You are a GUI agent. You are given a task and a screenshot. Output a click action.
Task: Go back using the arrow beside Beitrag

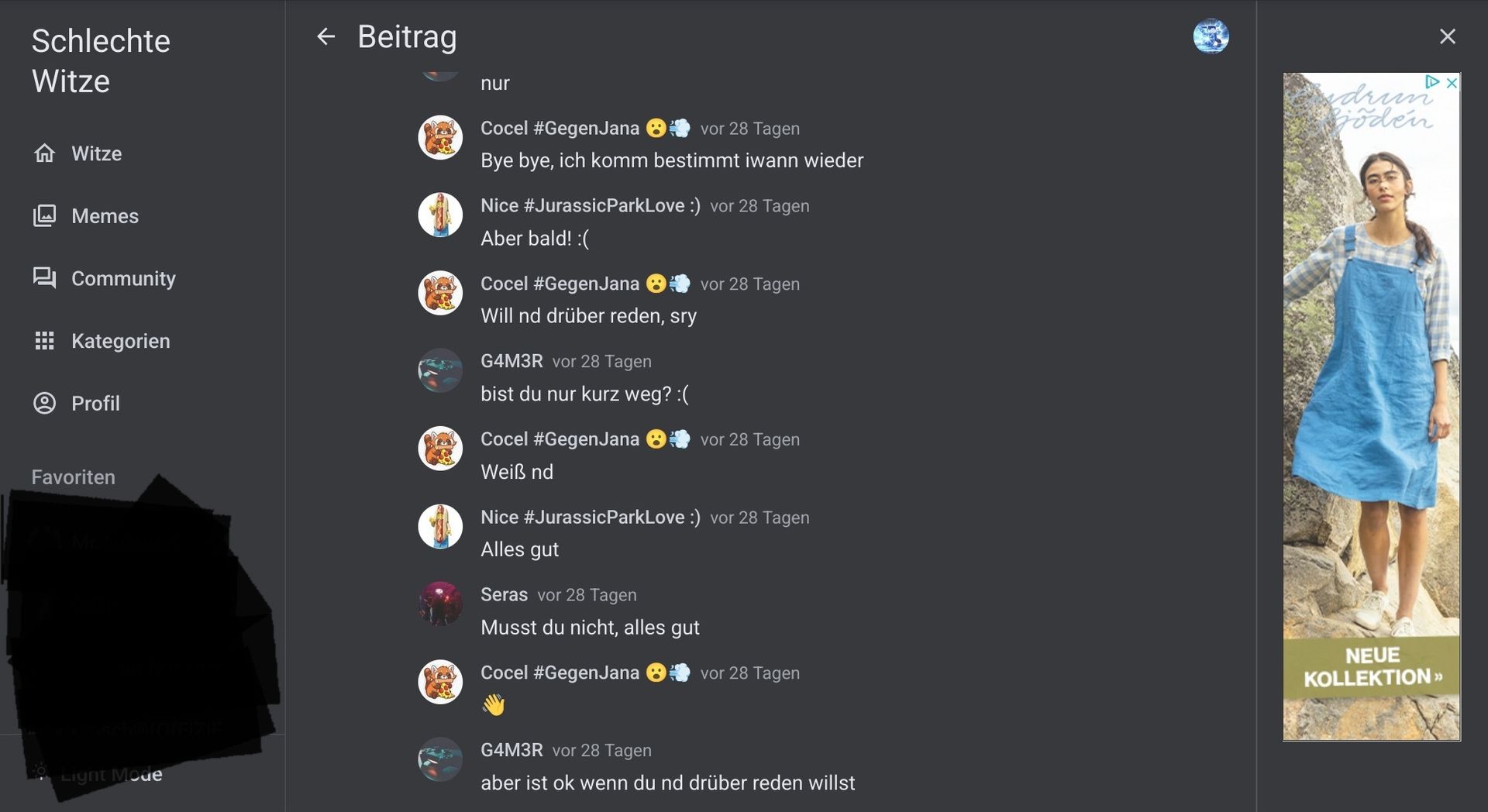tap(325, 36)
